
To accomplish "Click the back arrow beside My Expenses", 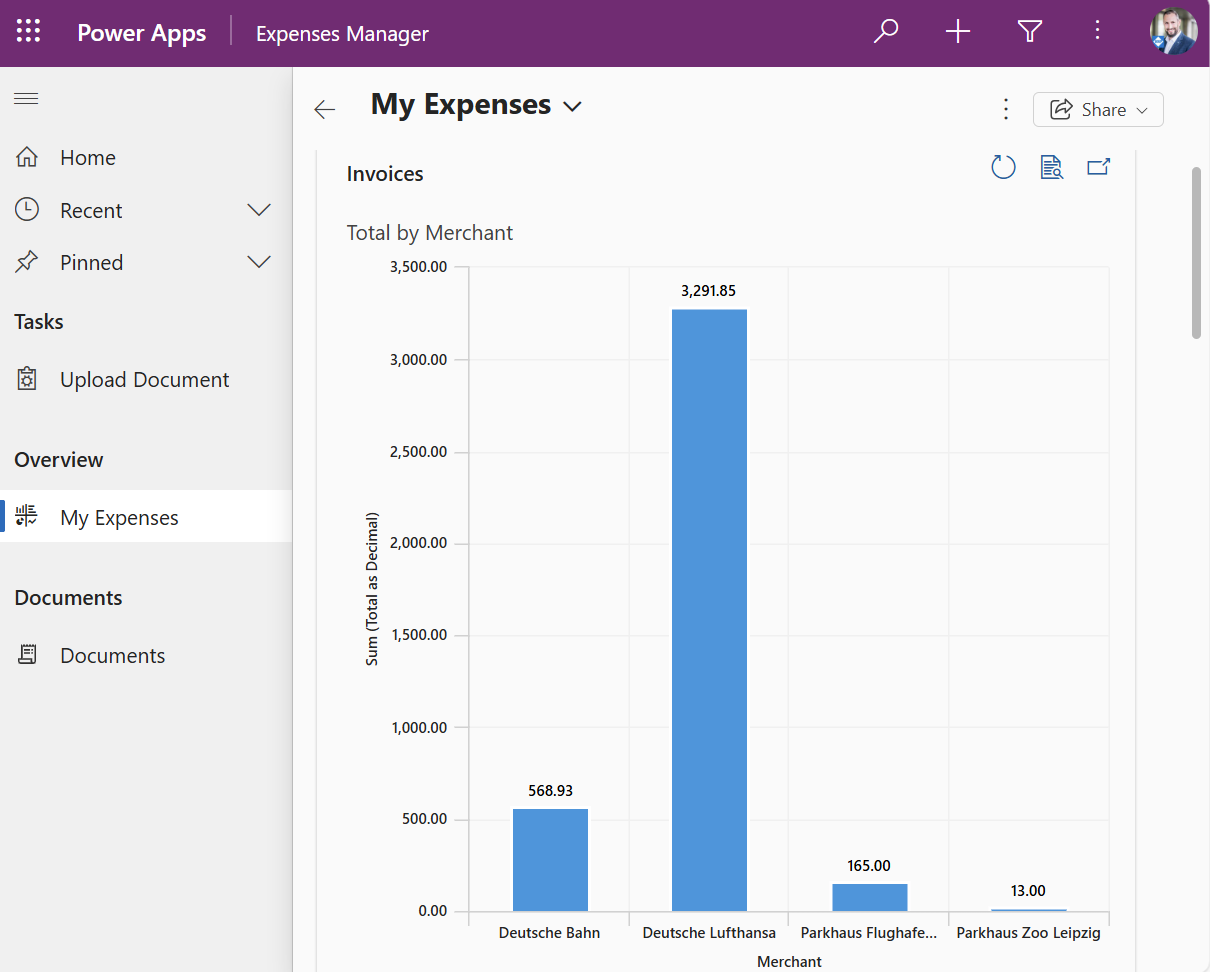I will coord(325,110).
